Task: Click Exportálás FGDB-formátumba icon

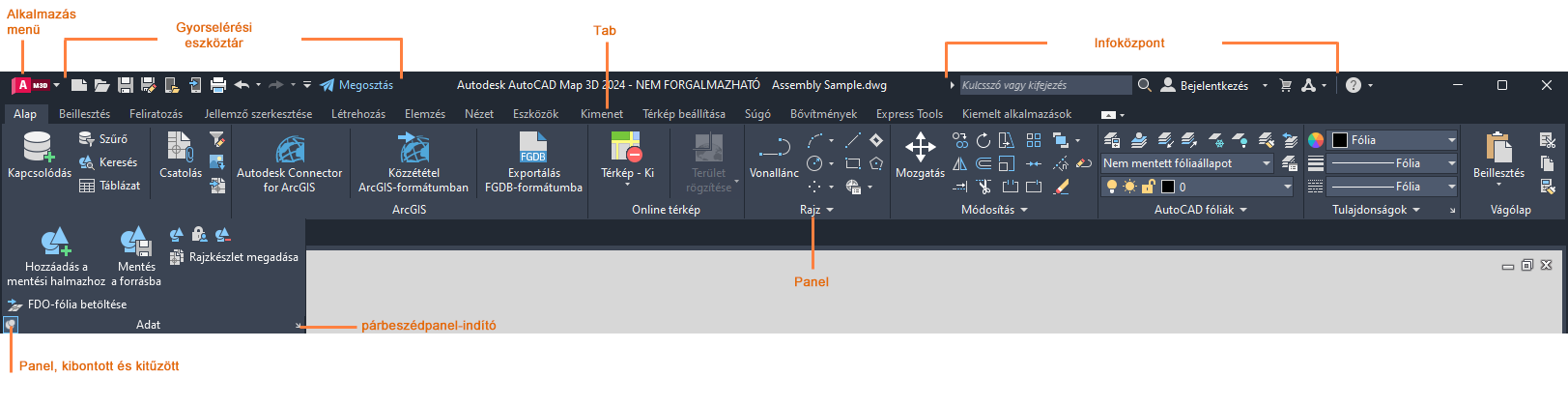Action: click(x=533, y=148)
